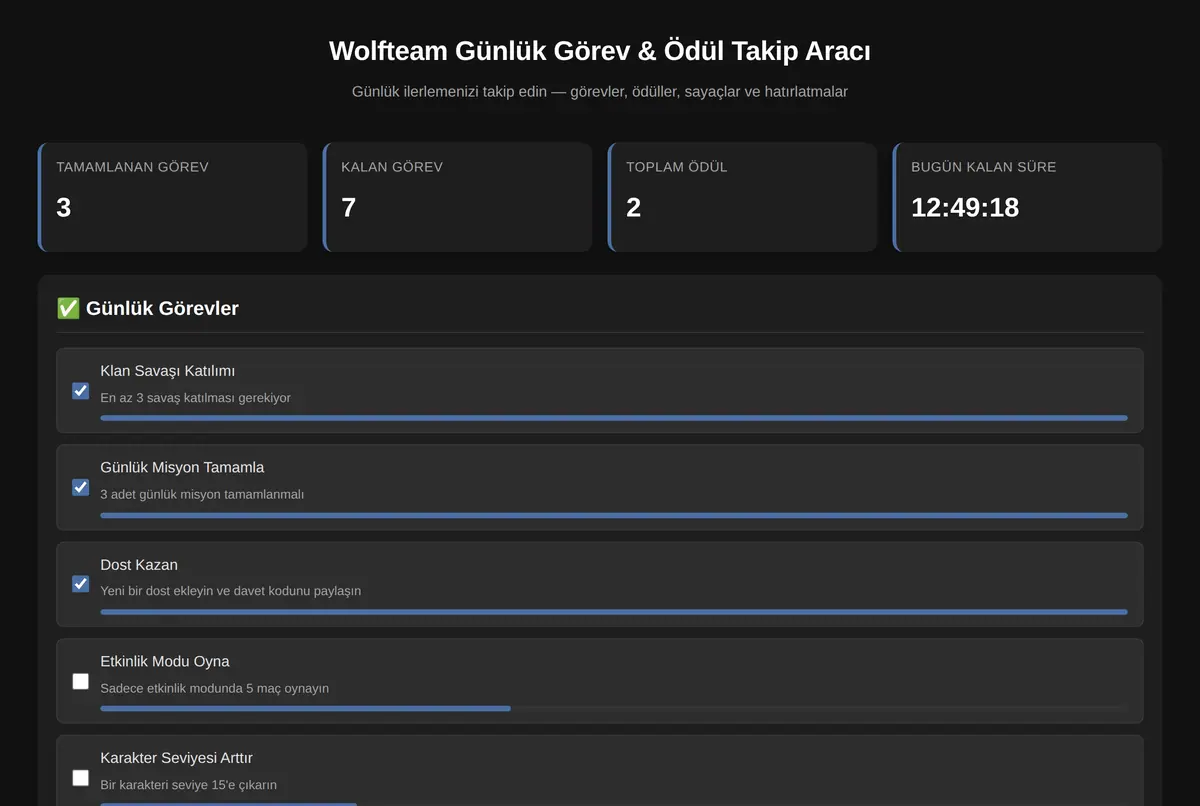Image resolution: width=1200 pixels, height=806 pixels.
Task: Click the Günlük Misyon Tamamla task title
Action: 182,468
